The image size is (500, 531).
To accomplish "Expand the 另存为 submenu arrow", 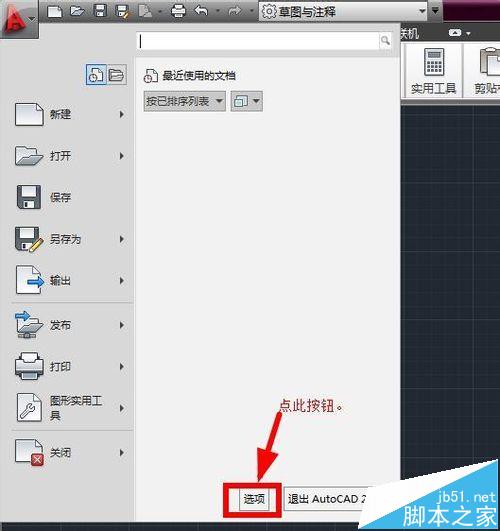I will 122,239.
